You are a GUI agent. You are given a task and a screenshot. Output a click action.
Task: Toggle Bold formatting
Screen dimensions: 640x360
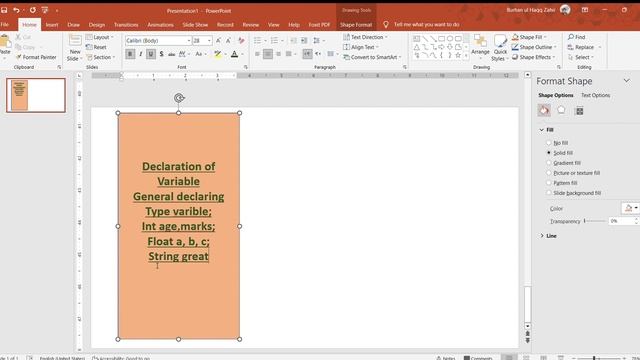[x=130, y=54]
